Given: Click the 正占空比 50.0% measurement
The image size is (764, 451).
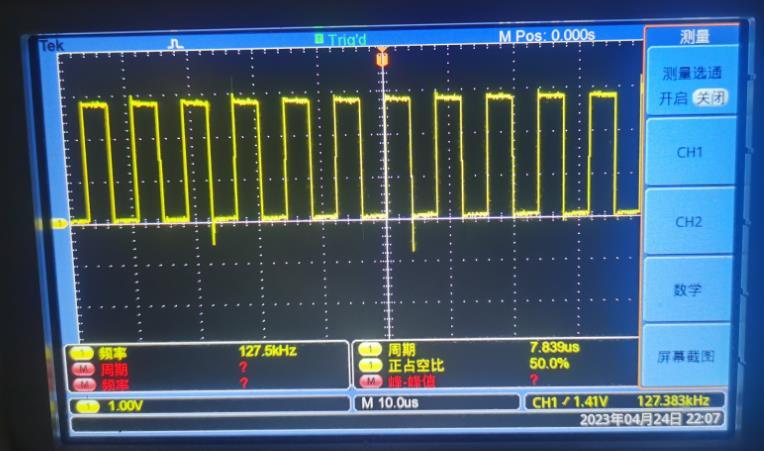Looking at the screenshot, I should (478, 364).
